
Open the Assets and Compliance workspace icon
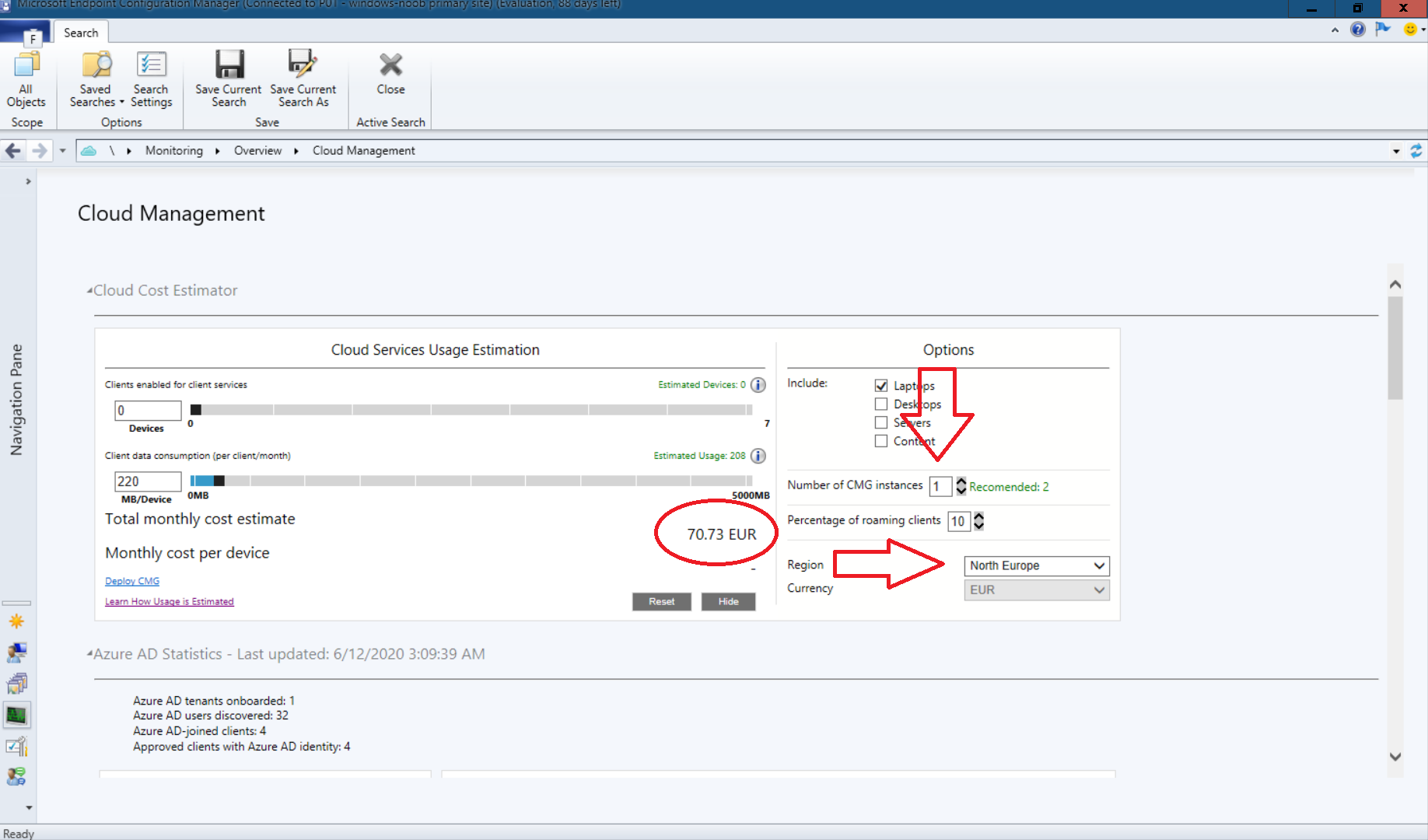tap(16, 653)
